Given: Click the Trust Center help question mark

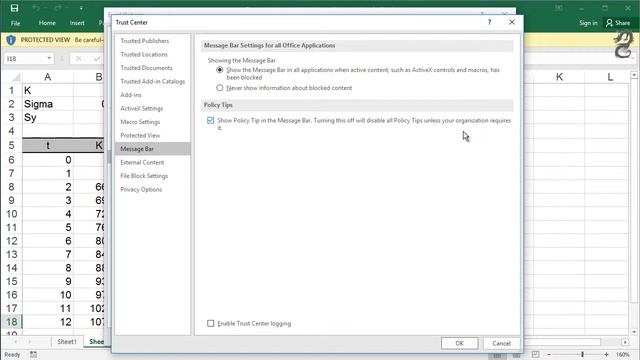Looking at the screenshot, I should [x=489, y=22].
